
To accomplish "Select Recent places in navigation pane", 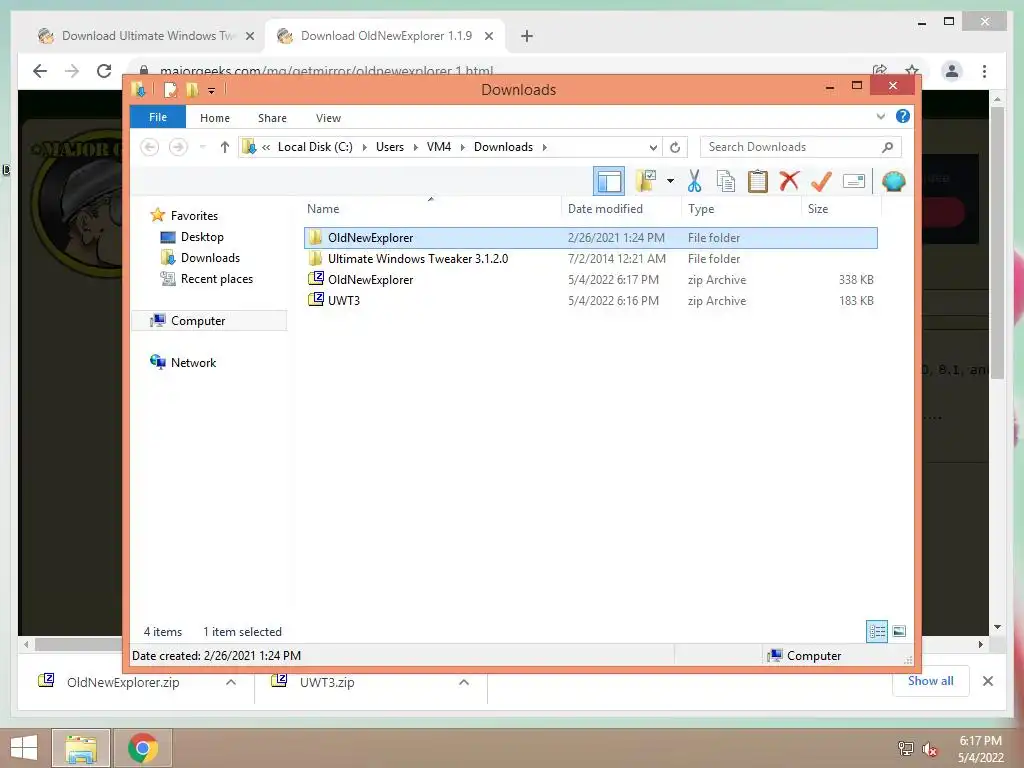I will (x=217, y=279).
